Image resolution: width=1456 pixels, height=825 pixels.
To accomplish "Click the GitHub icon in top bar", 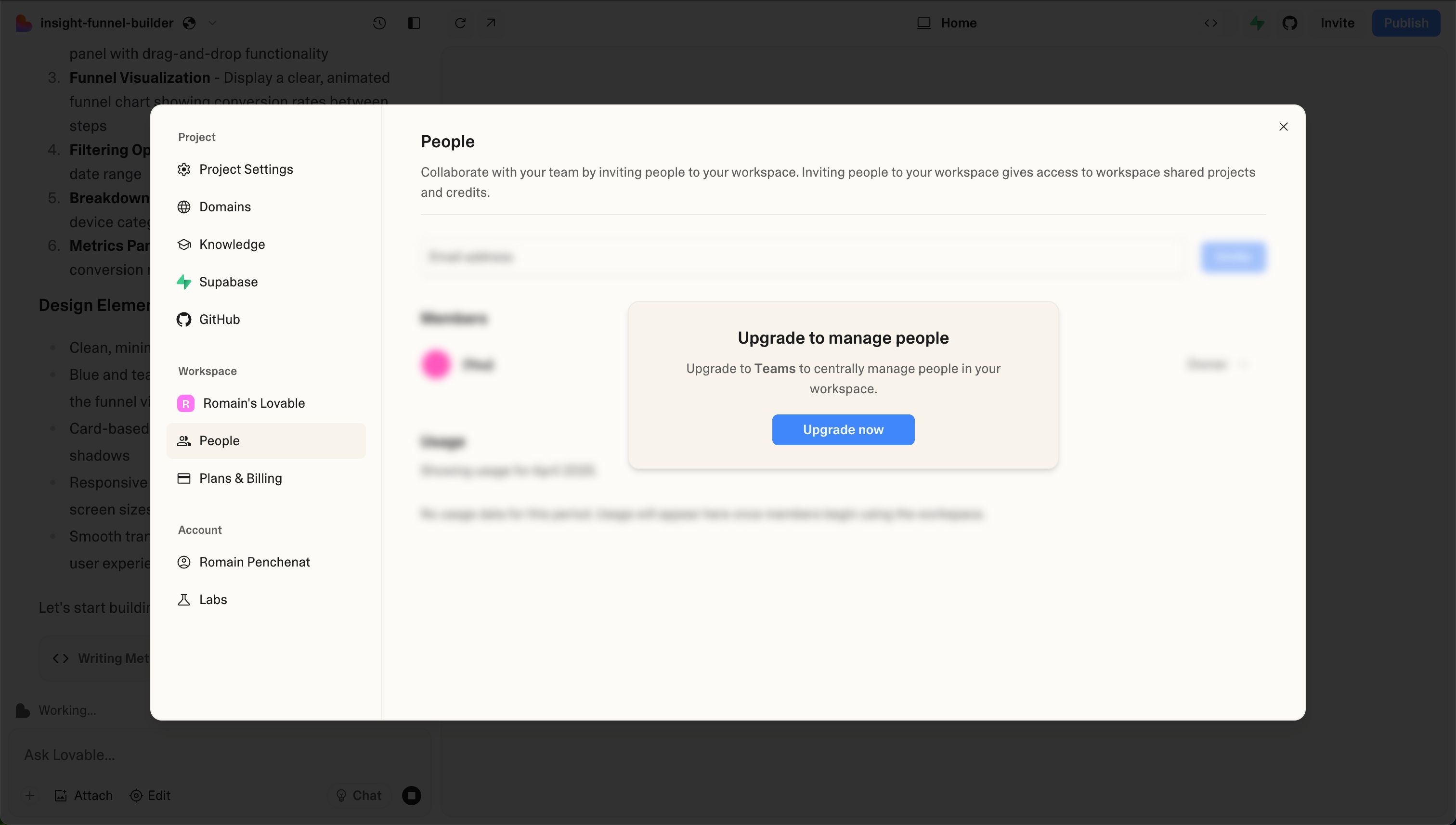I will tap(1290, 23).
